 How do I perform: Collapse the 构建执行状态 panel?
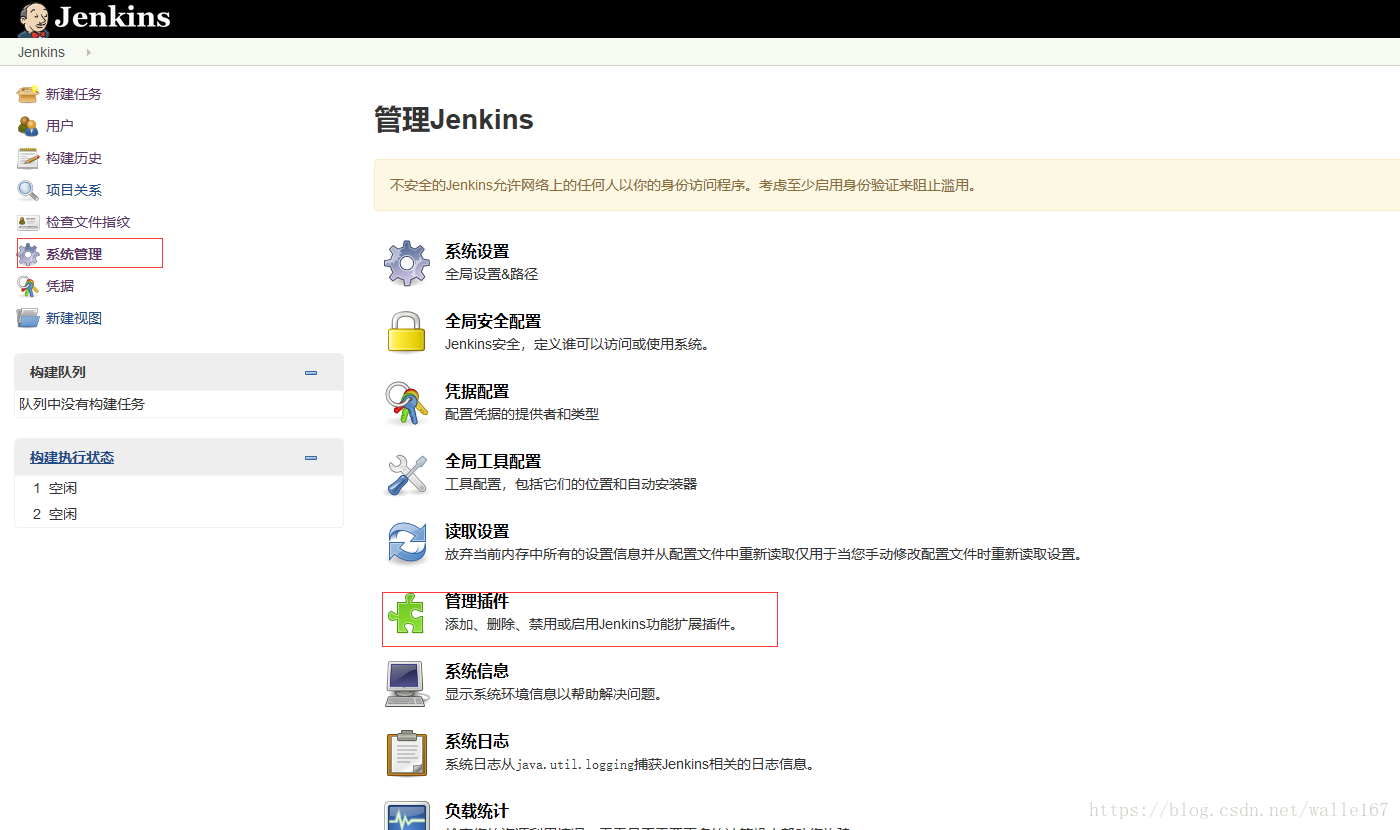pyautogui.click(x=311, y=457)
